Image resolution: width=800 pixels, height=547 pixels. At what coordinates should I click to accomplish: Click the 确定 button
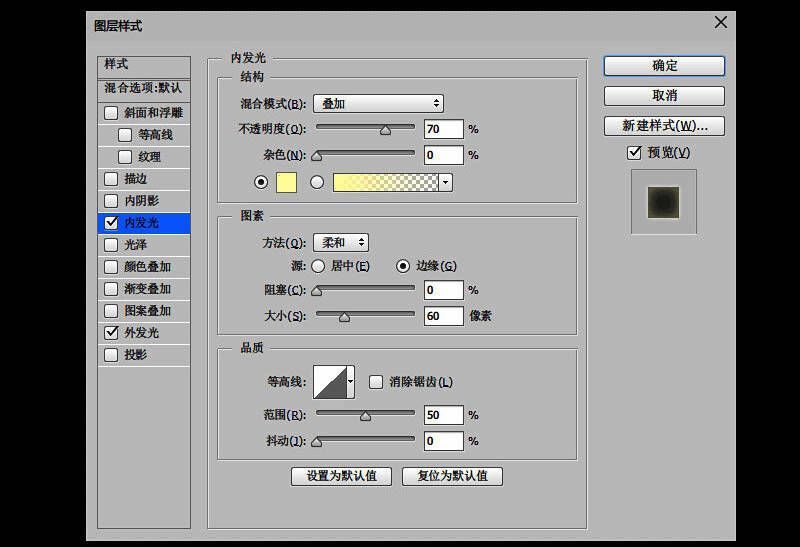[x=664, y=66]
